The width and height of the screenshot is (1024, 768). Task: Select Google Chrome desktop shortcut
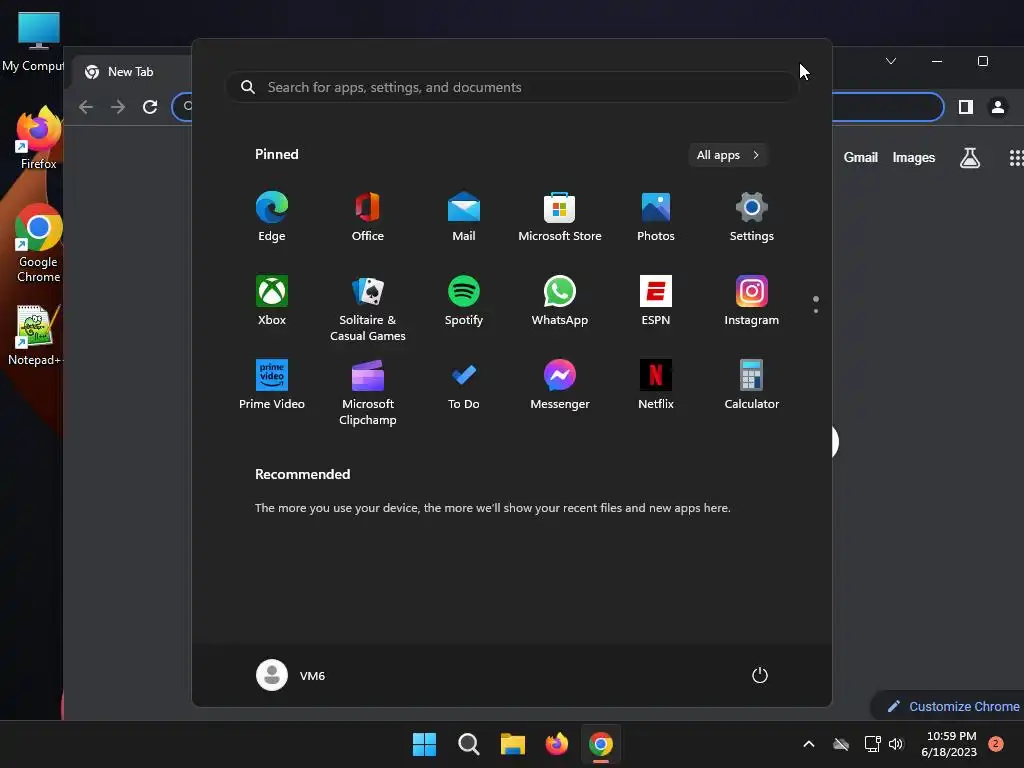point(38,244)
